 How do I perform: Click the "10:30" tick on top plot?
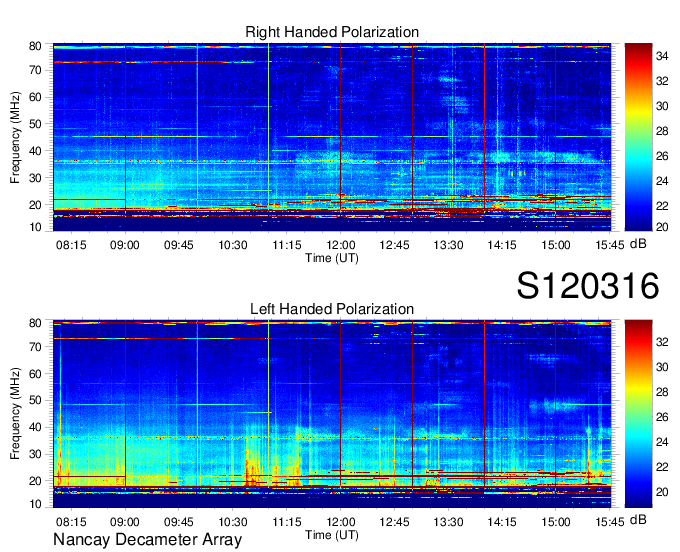(233, 245)
